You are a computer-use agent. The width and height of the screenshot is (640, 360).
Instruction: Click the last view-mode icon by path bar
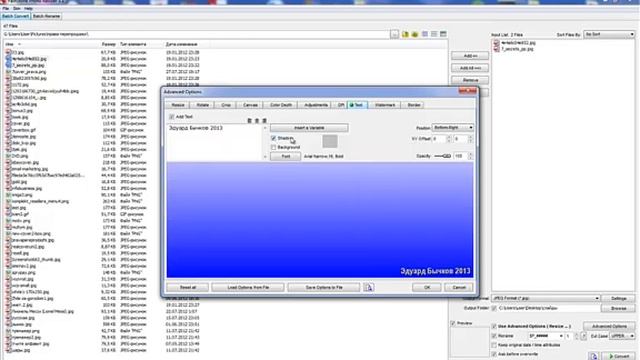click(443, 34)
